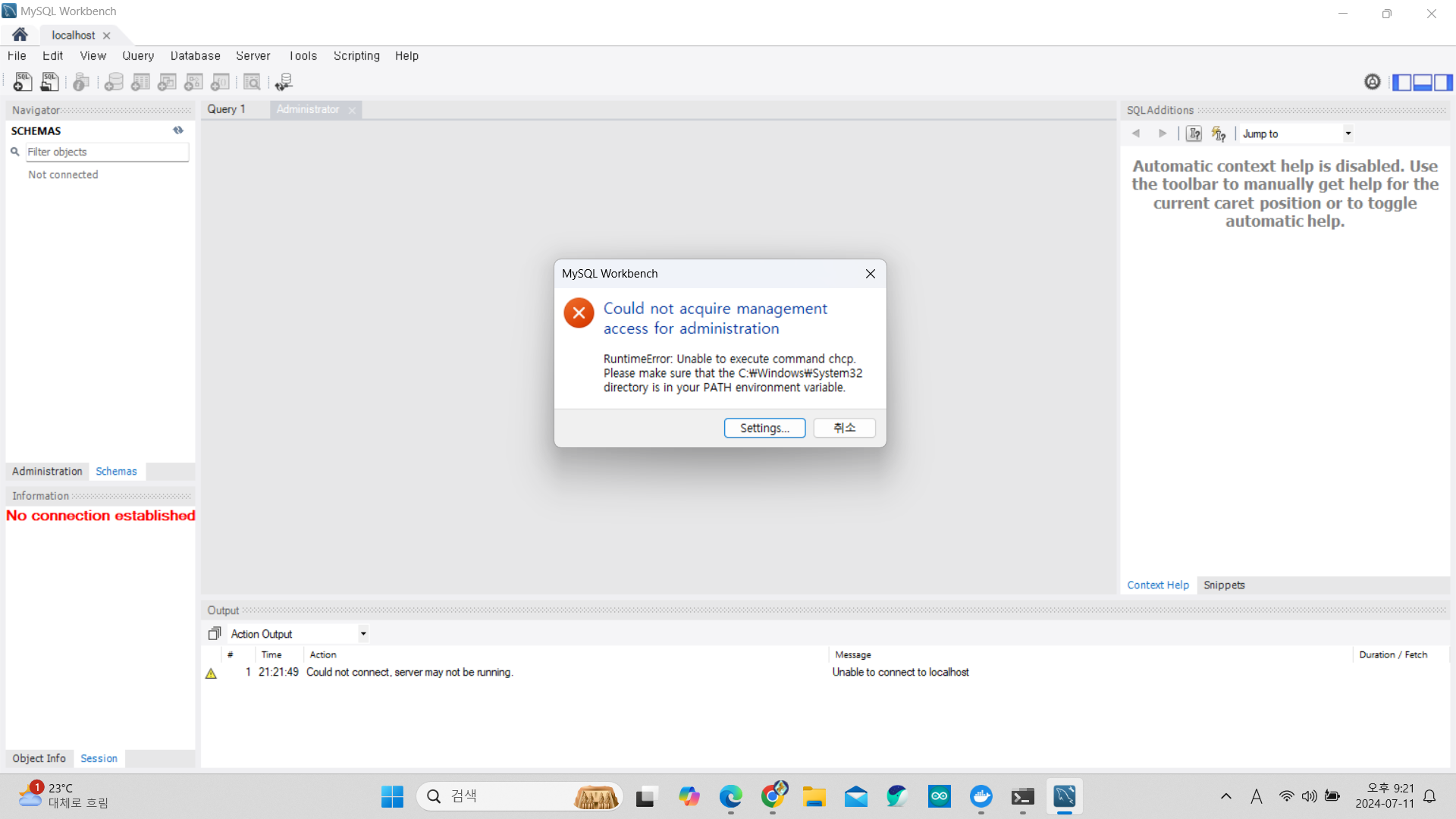Click 'Unable to connect to localhost' message

click(900, 673)
